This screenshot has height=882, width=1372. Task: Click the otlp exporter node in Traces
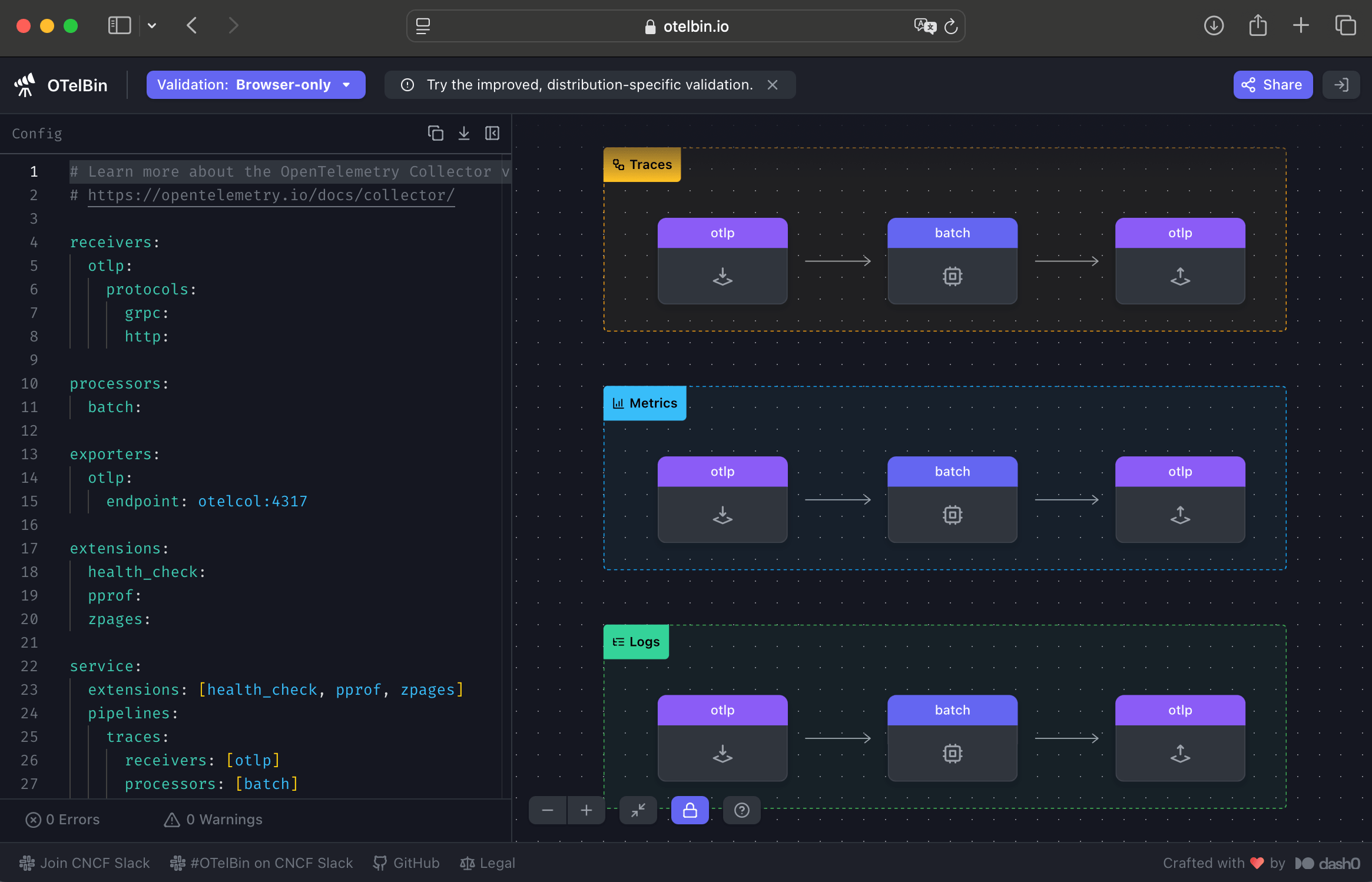(x=1180, y=261)
